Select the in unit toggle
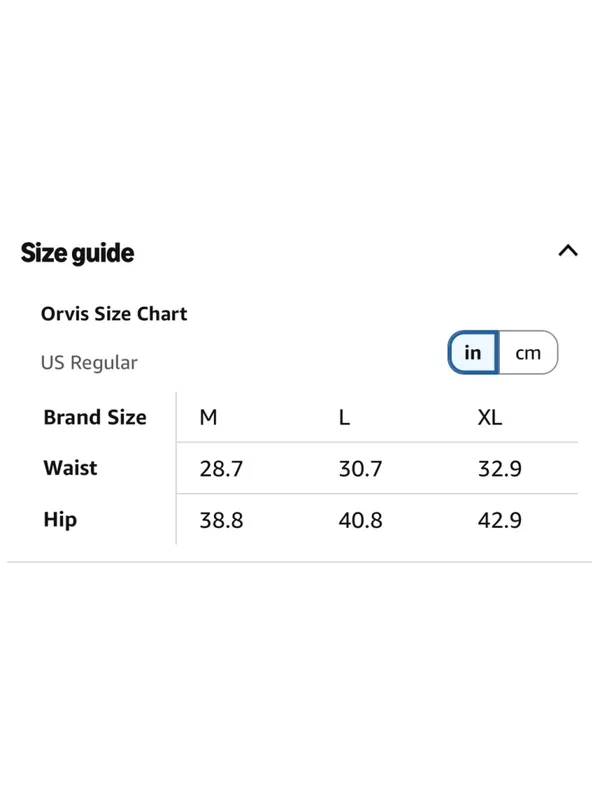 tap(473, 353)
